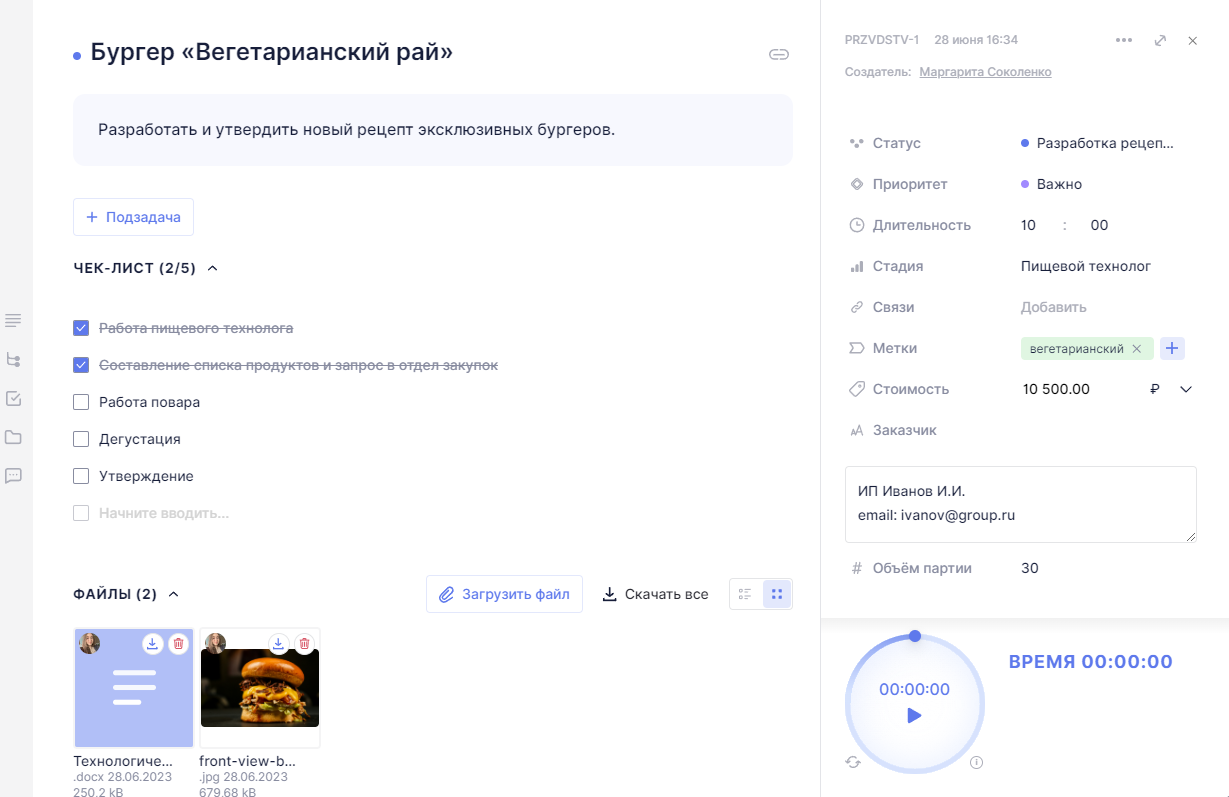
Task: Remove the вегетарианский label
Action: point(1136,349)
